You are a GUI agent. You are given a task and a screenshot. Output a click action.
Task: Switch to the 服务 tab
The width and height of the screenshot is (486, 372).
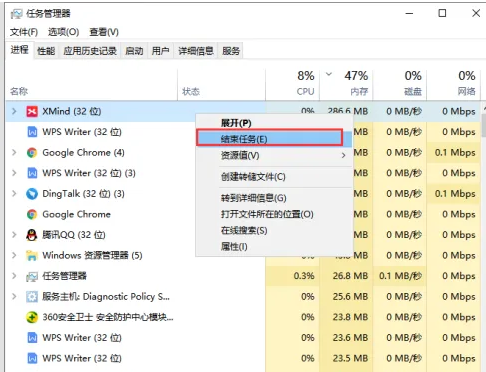tap(231, 51)
